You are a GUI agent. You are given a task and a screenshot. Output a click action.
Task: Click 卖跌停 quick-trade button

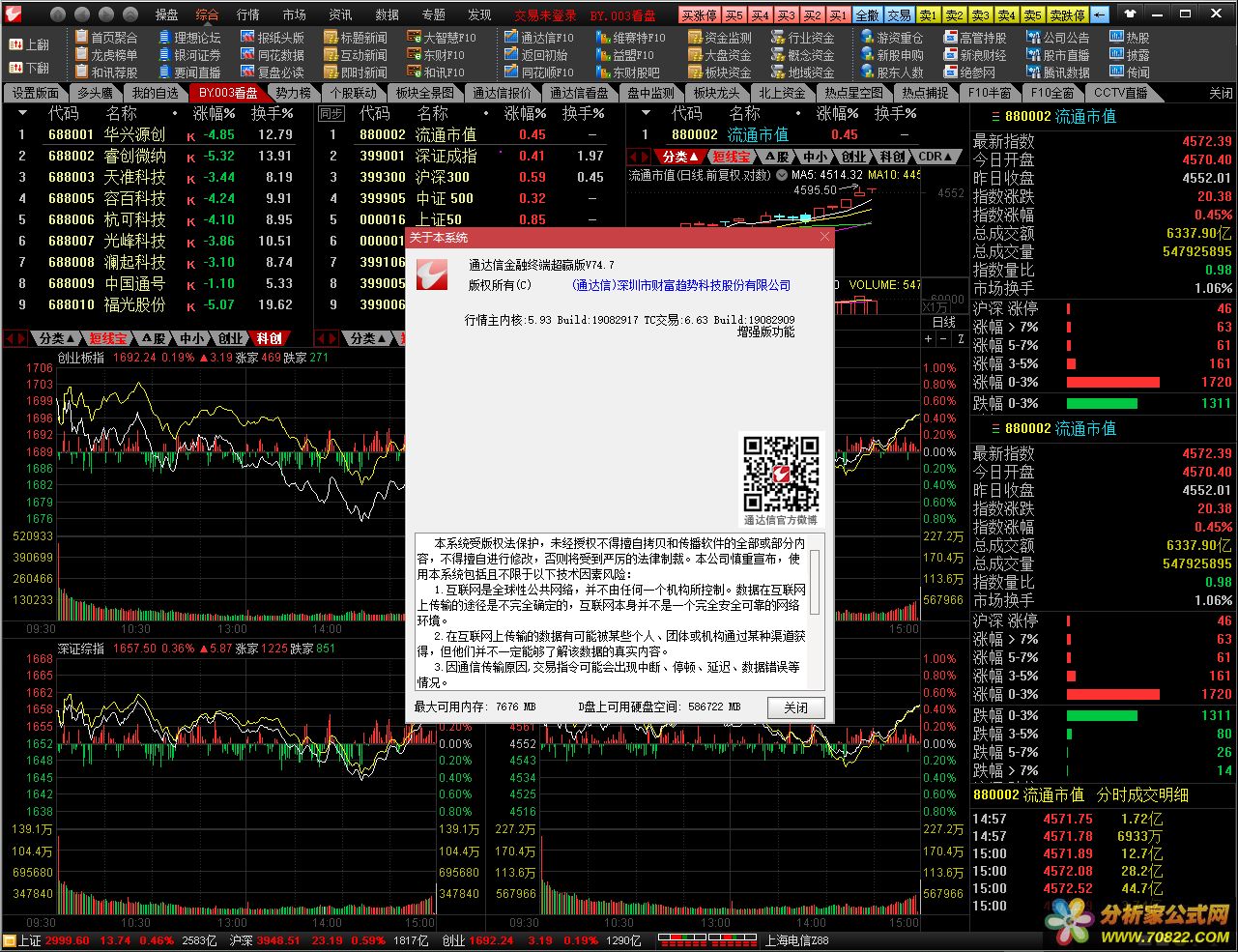coord(1068,14)
